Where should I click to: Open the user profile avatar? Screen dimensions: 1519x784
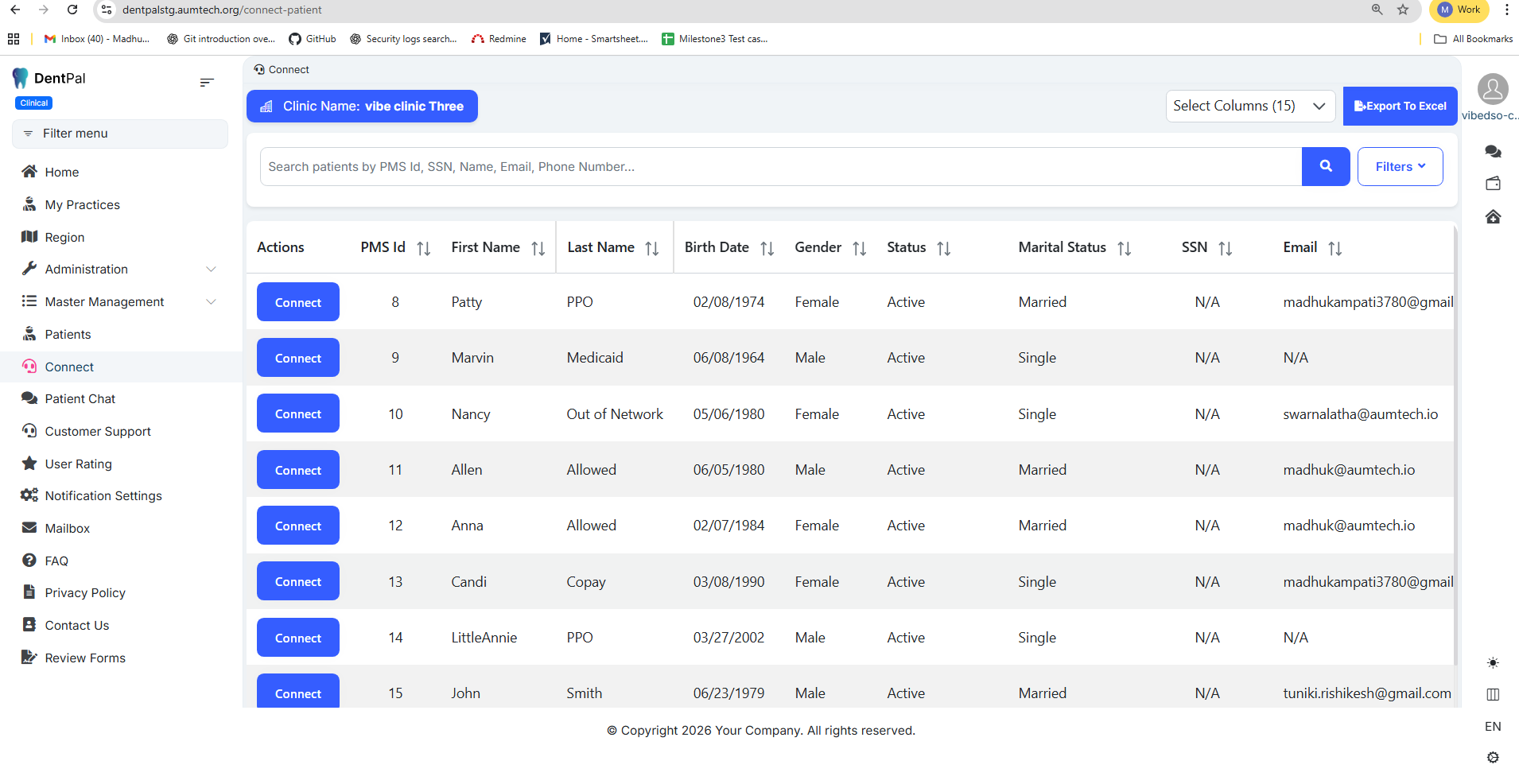[x=1493, y=89]
